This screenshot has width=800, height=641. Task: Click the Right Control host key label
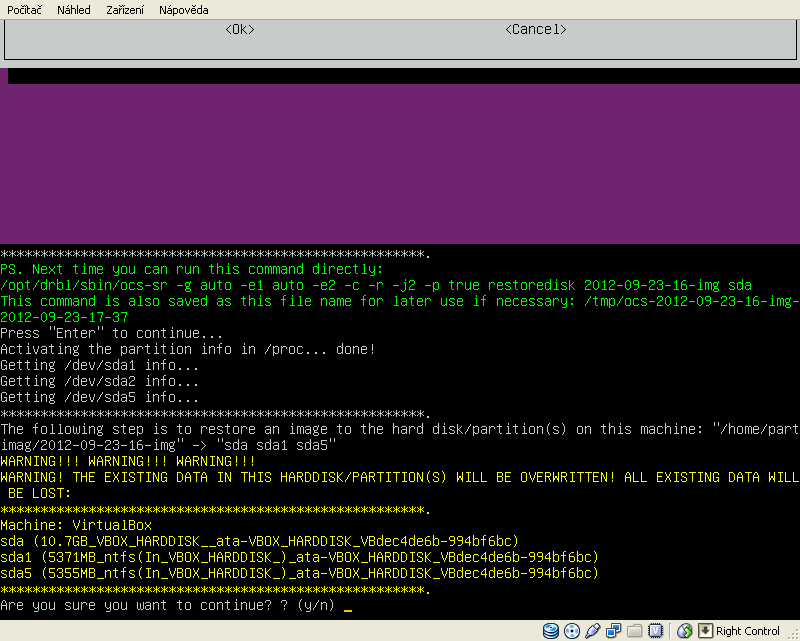[x=748, y=631]
